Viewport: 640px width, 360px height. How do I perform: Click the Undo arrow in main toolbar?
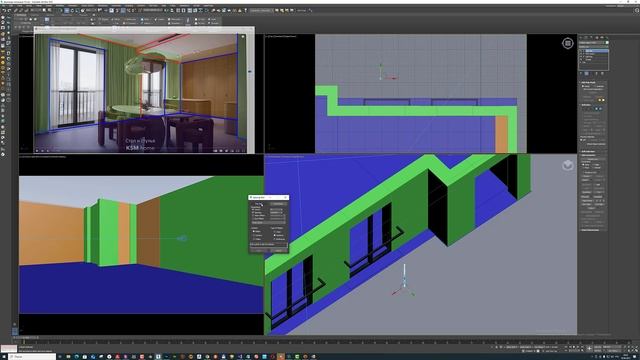click(4, 10)
